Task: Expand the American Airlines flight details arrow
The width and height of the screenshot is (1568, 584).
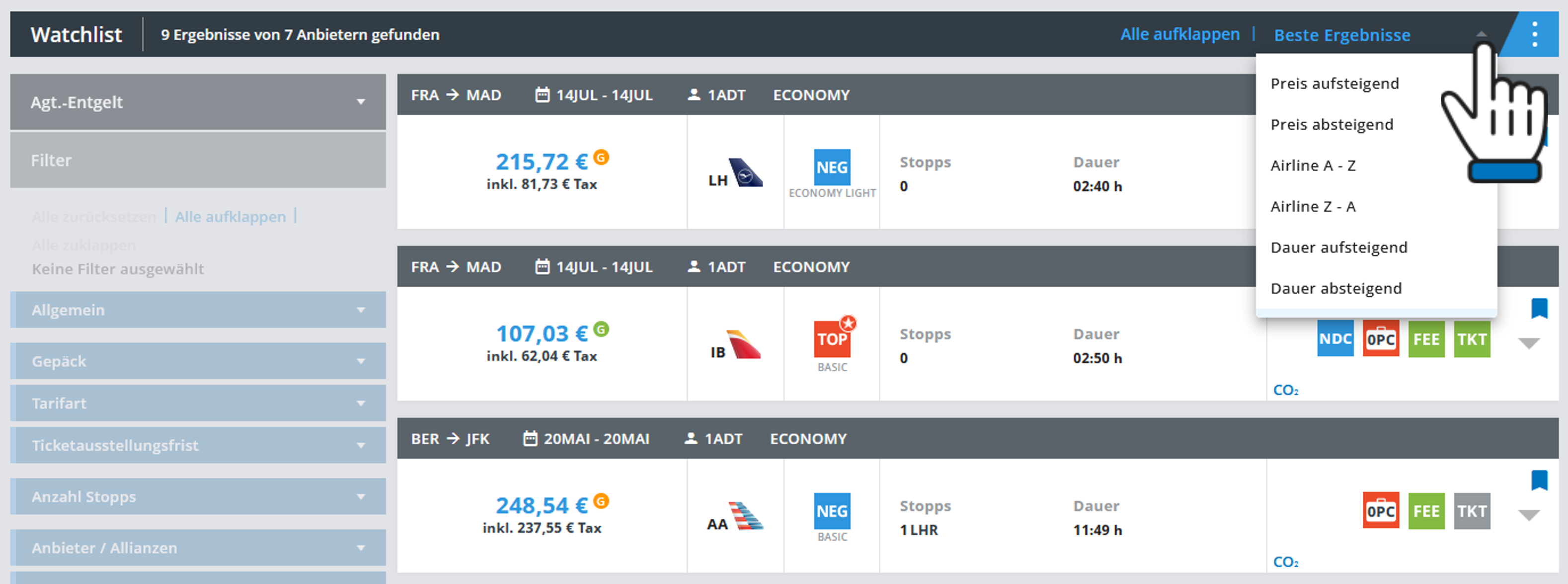Action: pyautogui.click(x=1528, y=515)
